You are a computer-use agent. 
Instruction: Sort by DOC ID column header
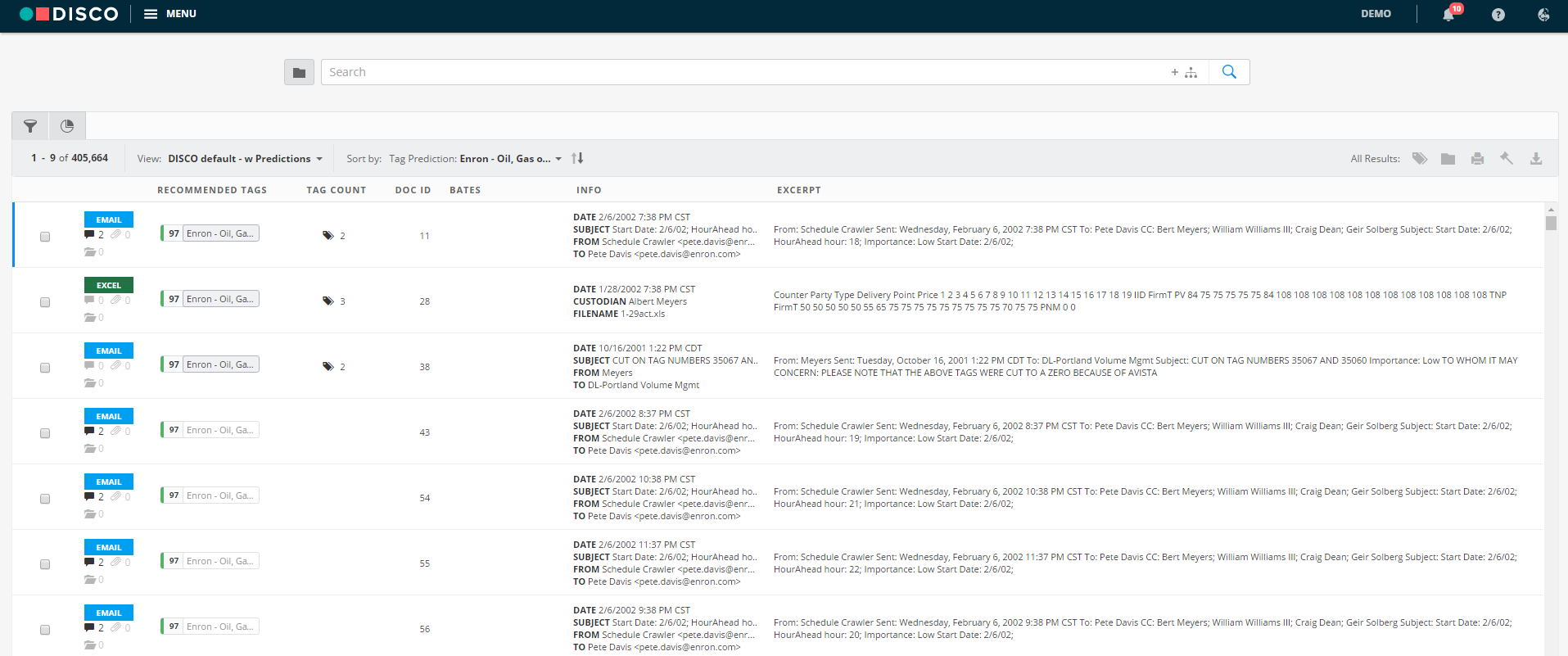tap(413, 190)
